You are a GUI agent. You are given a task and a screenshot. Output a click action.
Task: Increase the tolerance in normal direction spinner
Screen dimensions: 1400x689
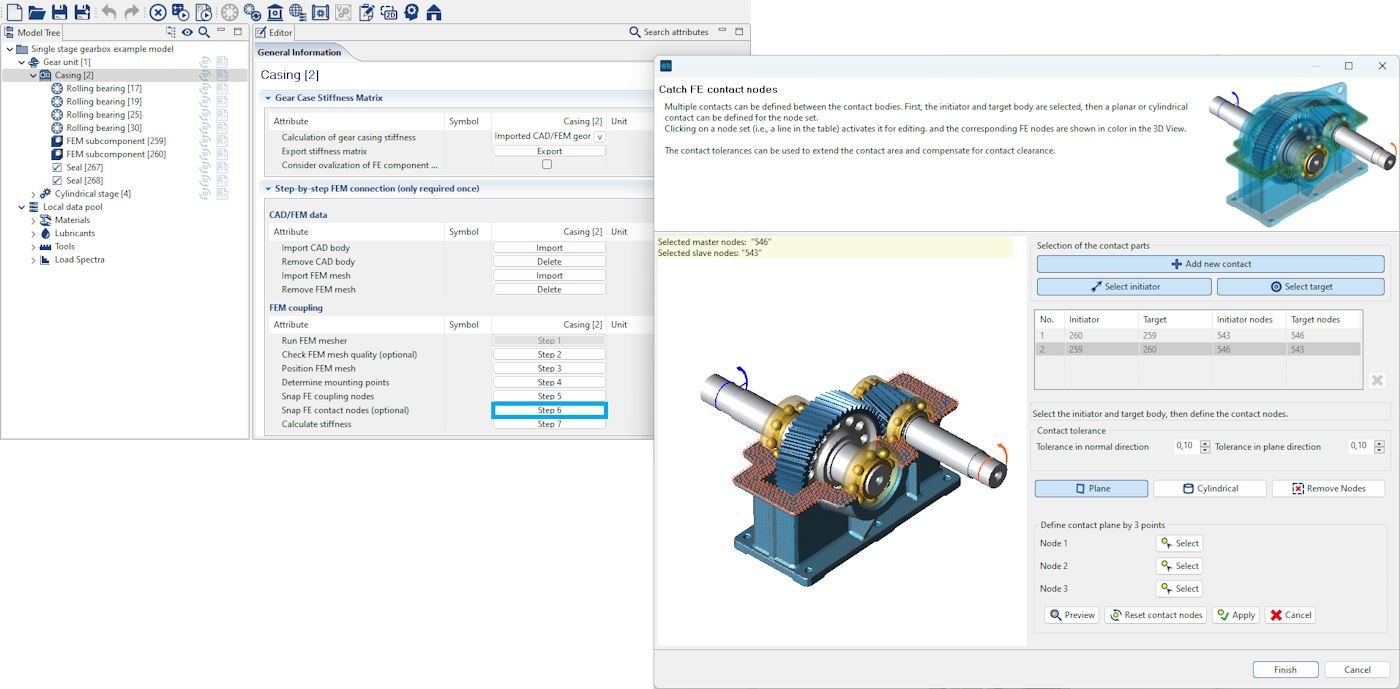point(1205,443)
